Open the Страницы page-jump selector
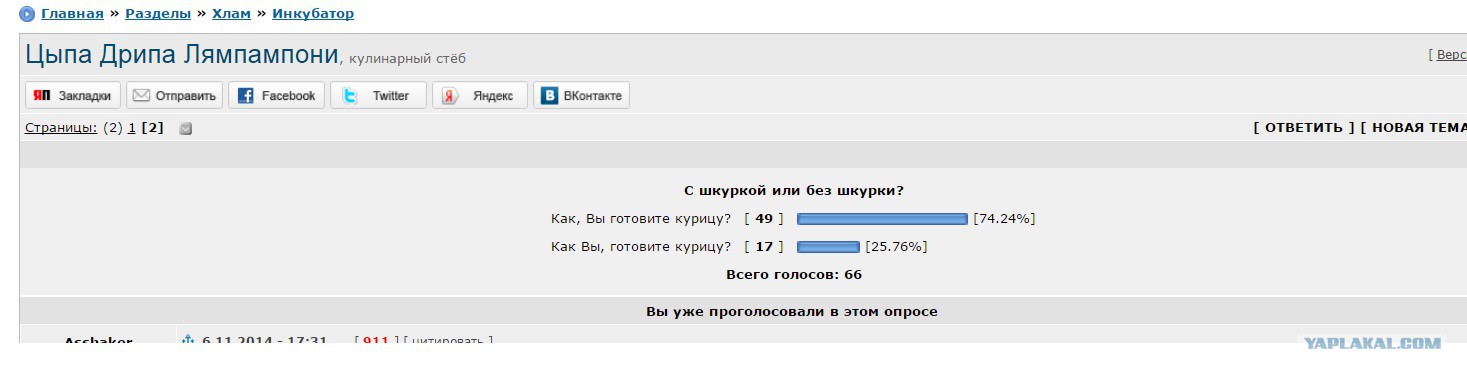This screenshot has height=373, width=1467. point(61,127)
